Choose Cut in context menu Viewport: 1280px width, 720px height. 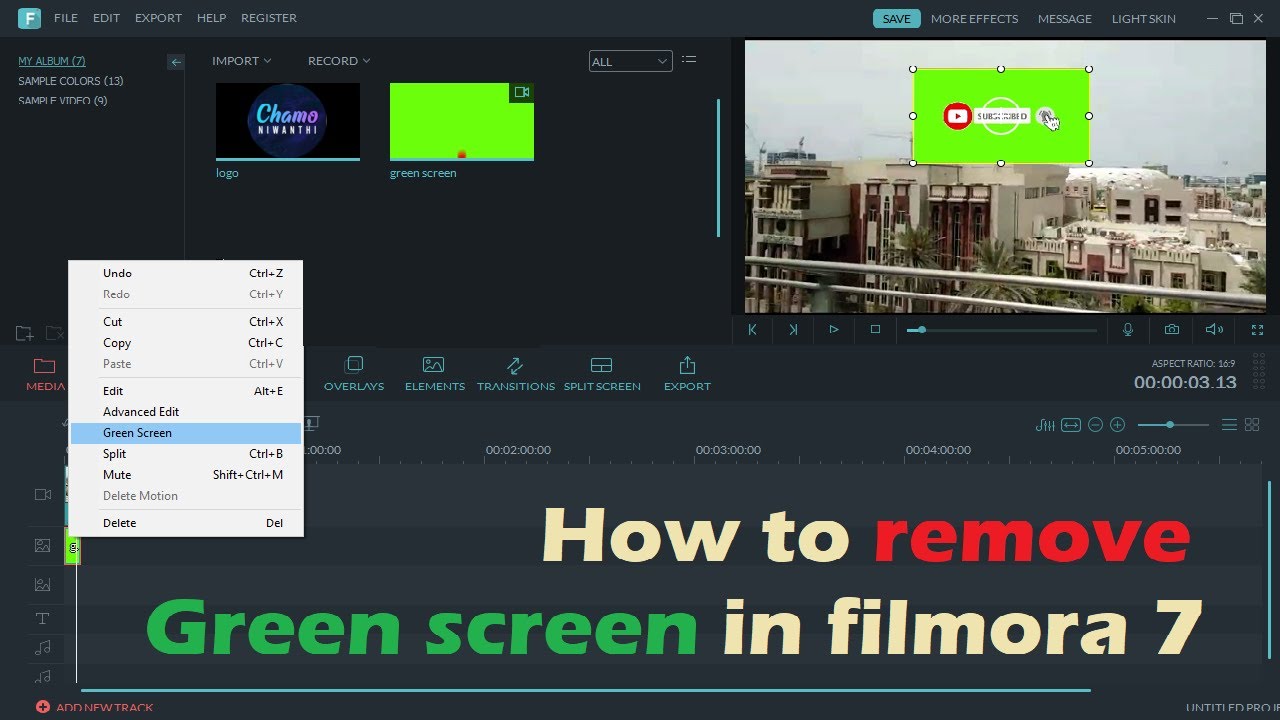click(186, 322)
